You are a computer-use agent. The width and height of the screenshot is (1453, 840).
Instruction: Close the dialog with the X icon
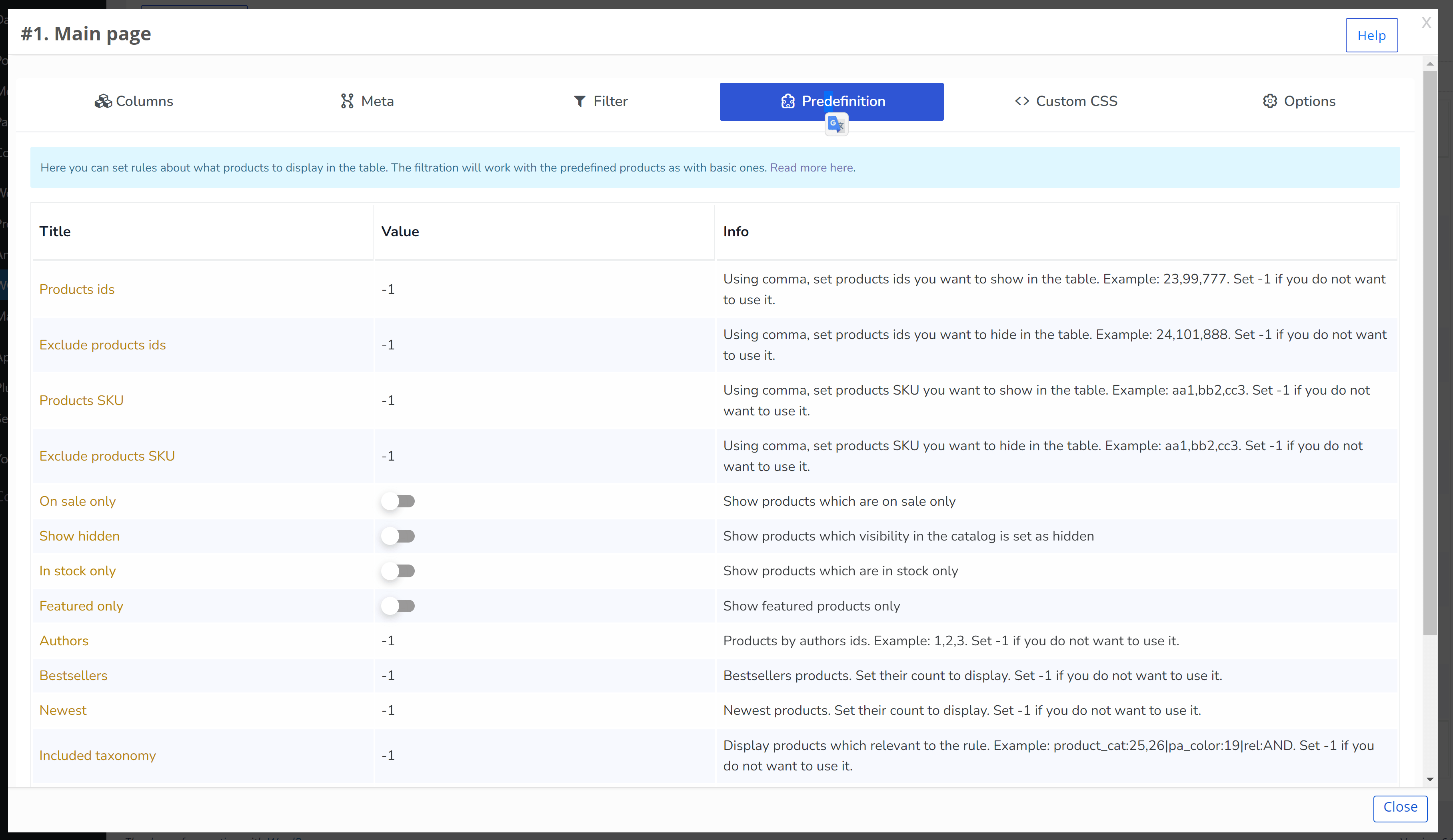pyautogui.click(x=1426, y=22)
